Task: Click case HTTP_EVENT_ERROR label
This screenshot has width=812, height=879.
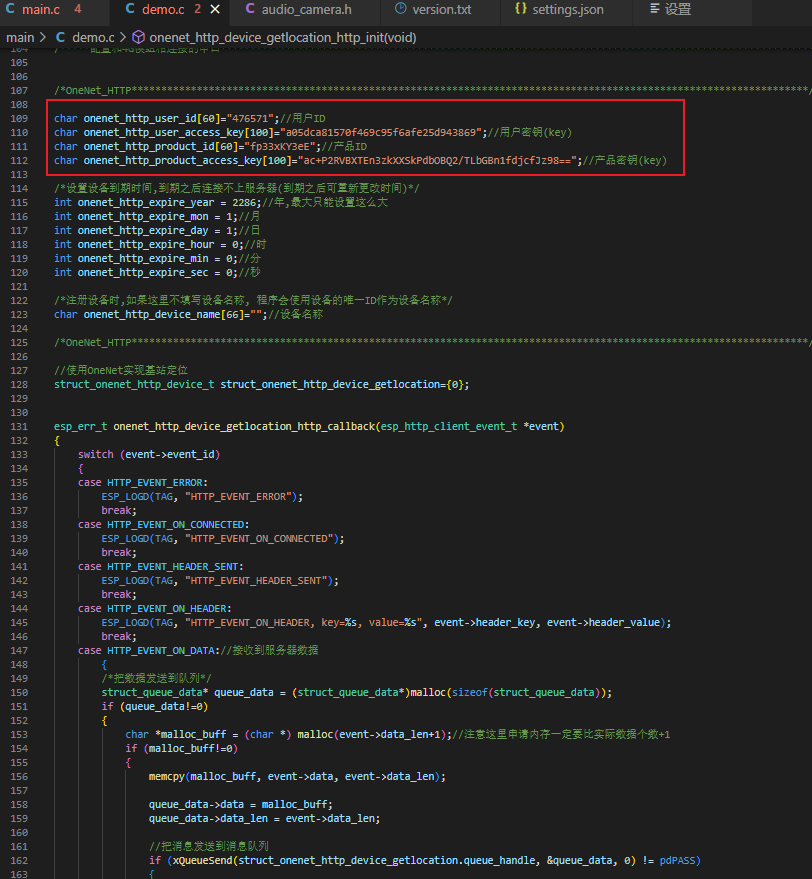Action: 143,483
